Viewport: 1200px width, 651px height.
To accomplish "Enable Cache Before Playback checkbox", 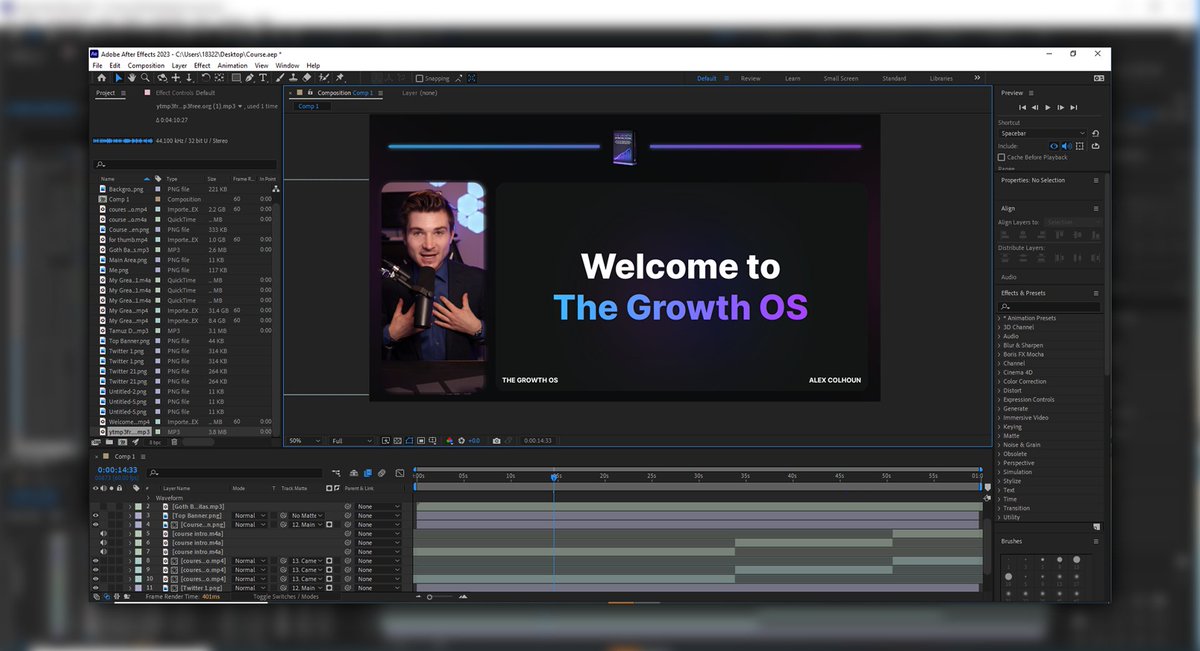I will tap(1001, 157).
